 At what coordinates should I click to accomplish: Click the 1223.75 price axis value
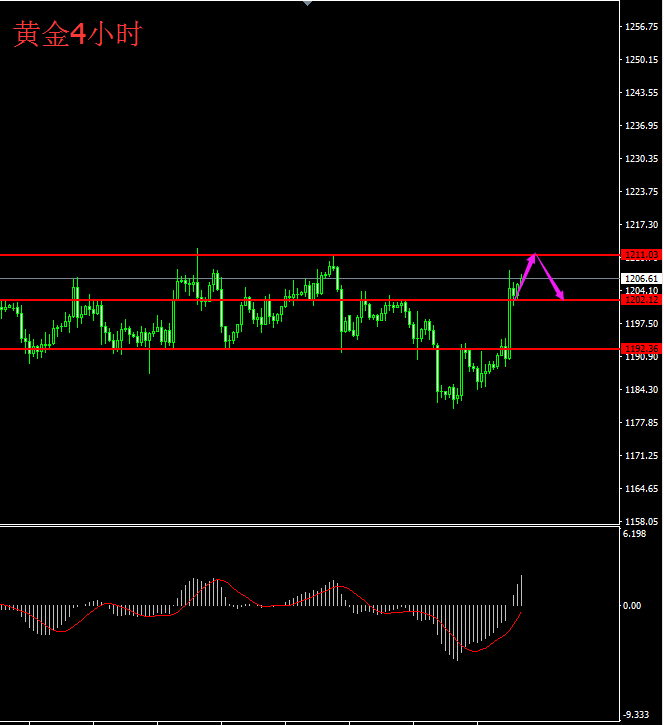click(641, 192)
